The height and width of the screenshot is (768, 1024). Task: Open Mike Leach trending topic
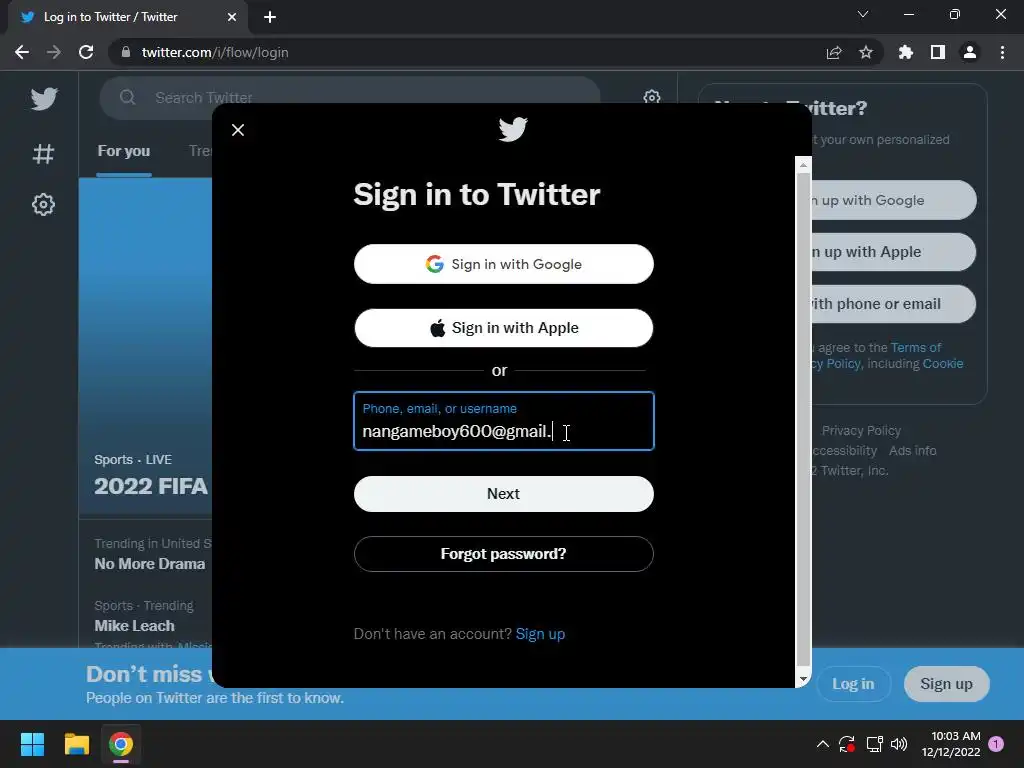135,626
